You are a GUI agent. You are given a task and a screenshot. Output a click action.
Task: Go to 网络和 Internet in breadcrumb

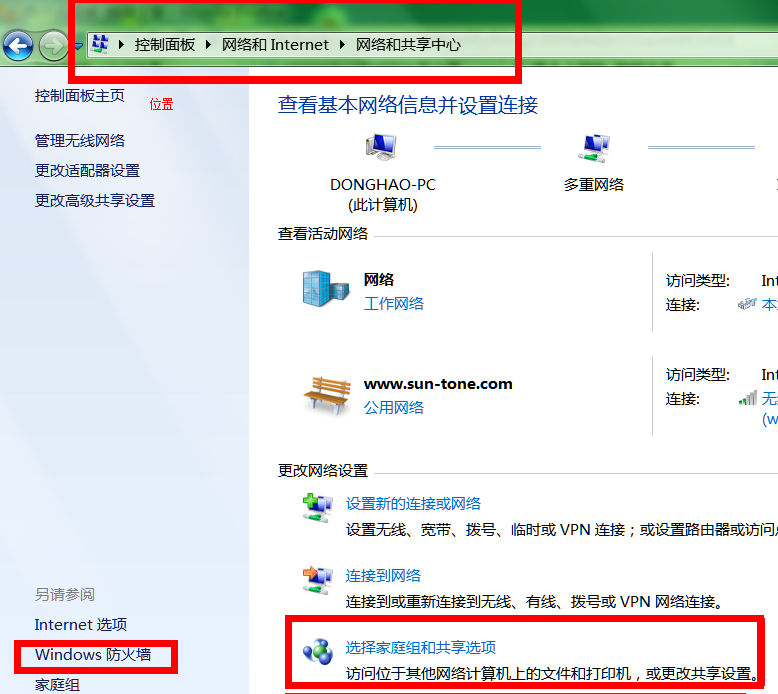click(275, 45)
